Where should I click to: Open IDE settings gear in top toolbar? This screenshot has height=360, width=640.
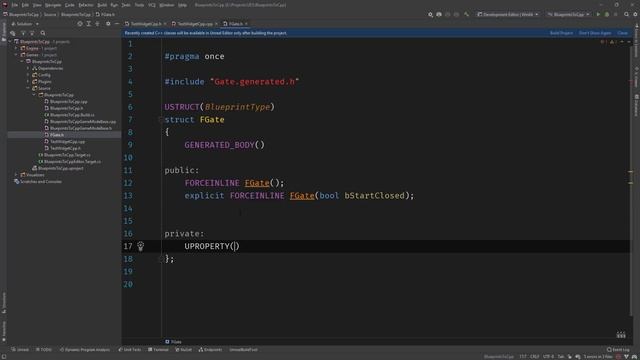pyautogui.click(x=635, y=15)
